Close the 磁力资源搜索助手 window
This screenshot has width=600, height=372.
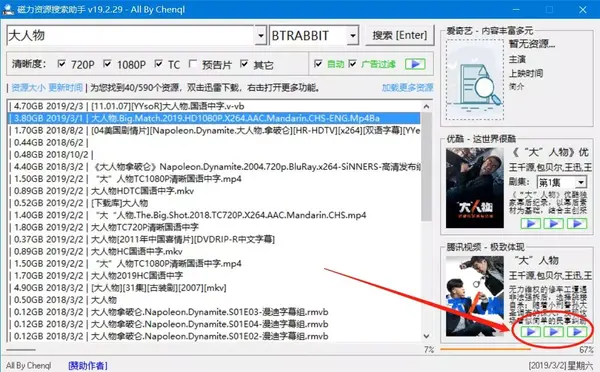click(583, 9)
